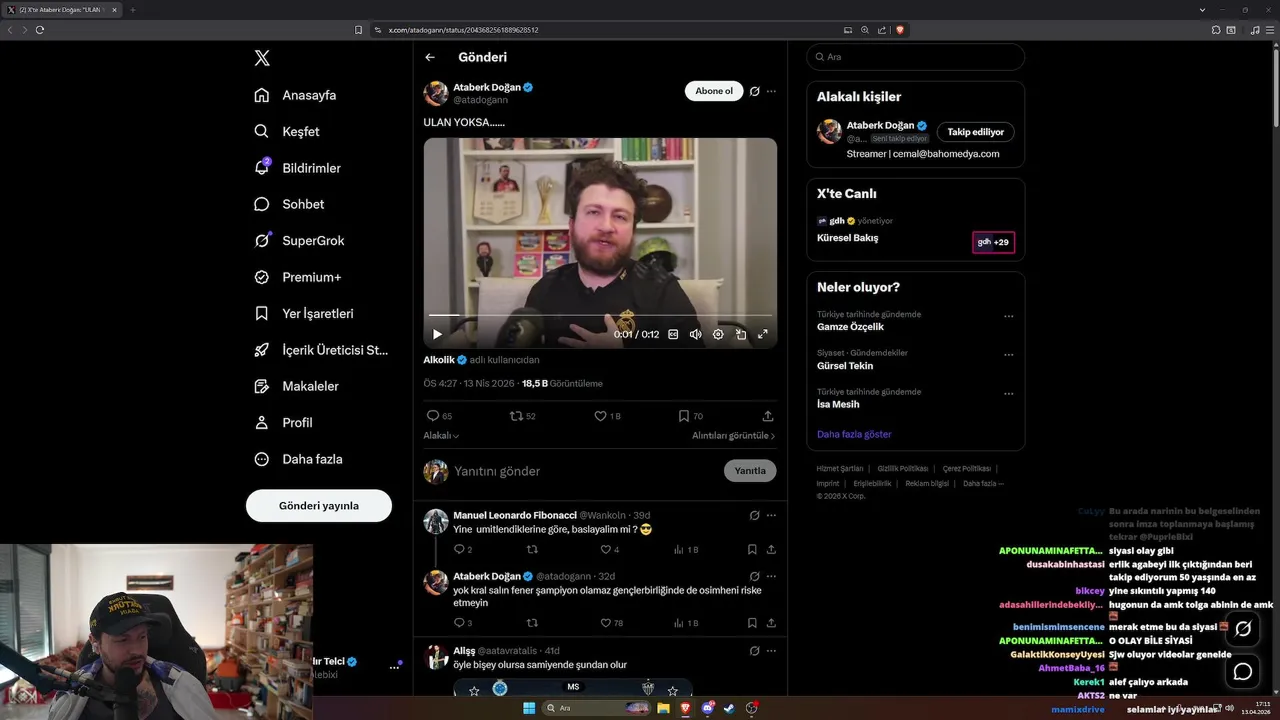The height and width of the screenshot is (720, 1280).
Task: Expand the footer Daha fazla menu
Action: pyautogui.click(x=983, y=484)
